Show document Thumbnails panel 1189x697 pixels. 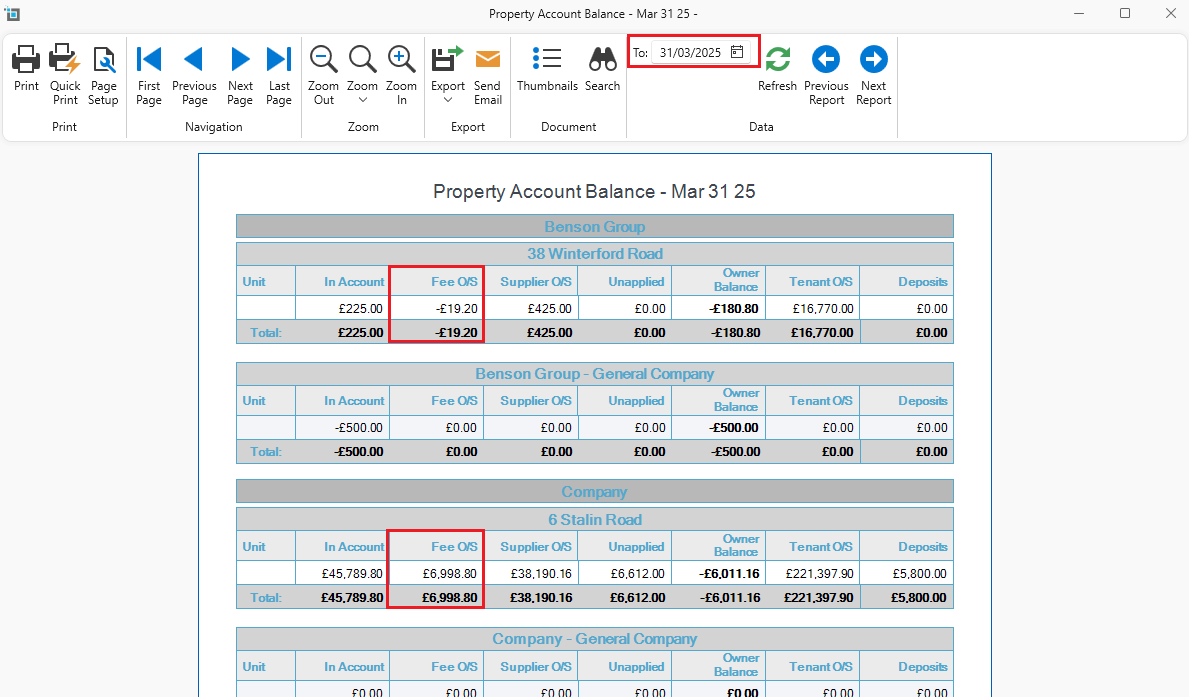click(x=547, y=60)
